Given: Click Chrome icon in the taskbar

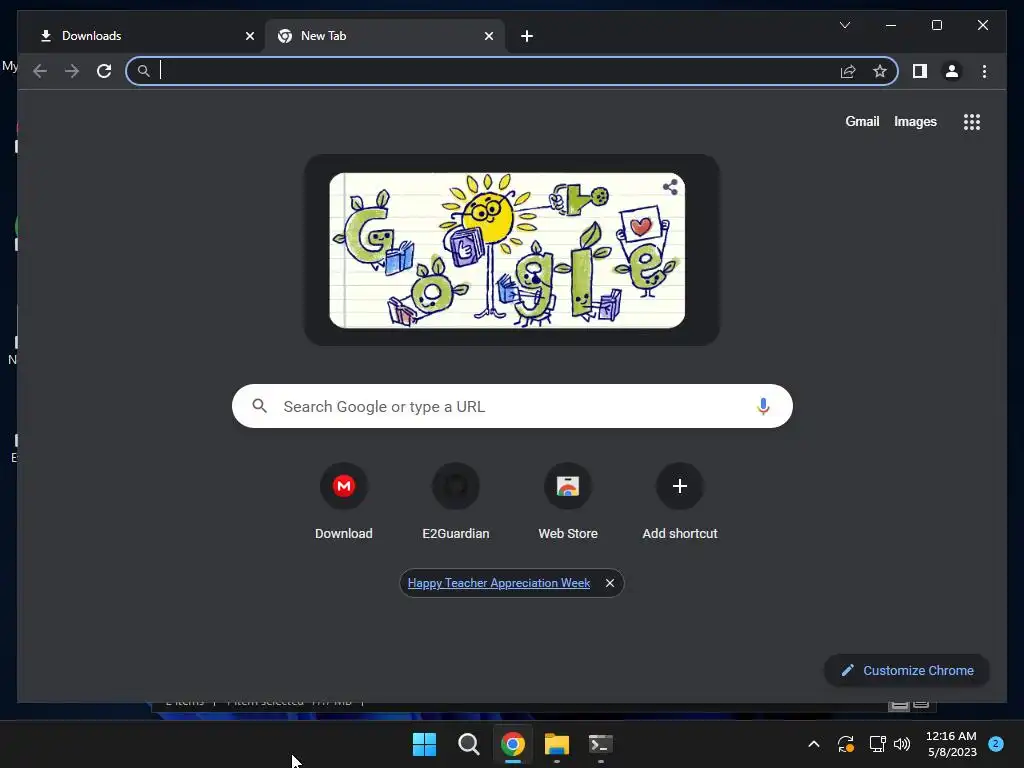Looking at the screenshot, I should pyautogui.click(x=513, y=744).
